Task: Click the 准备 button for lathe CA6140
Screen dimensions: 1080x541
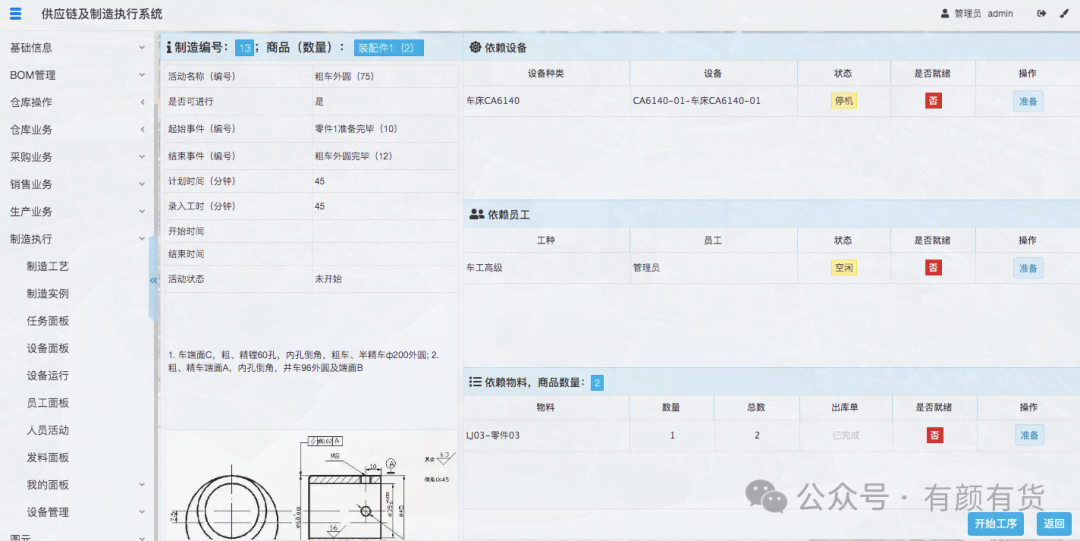Action: pyautogui.click(x=1027, y=101)
